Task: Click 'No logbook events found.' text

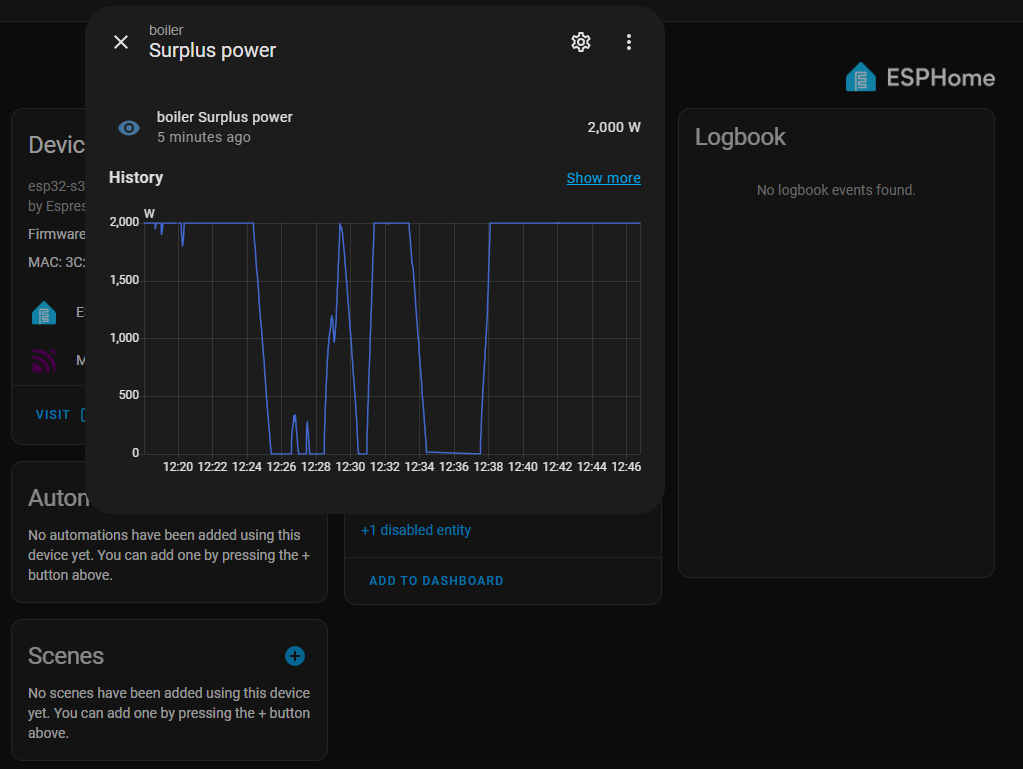Action: point(836,190)
